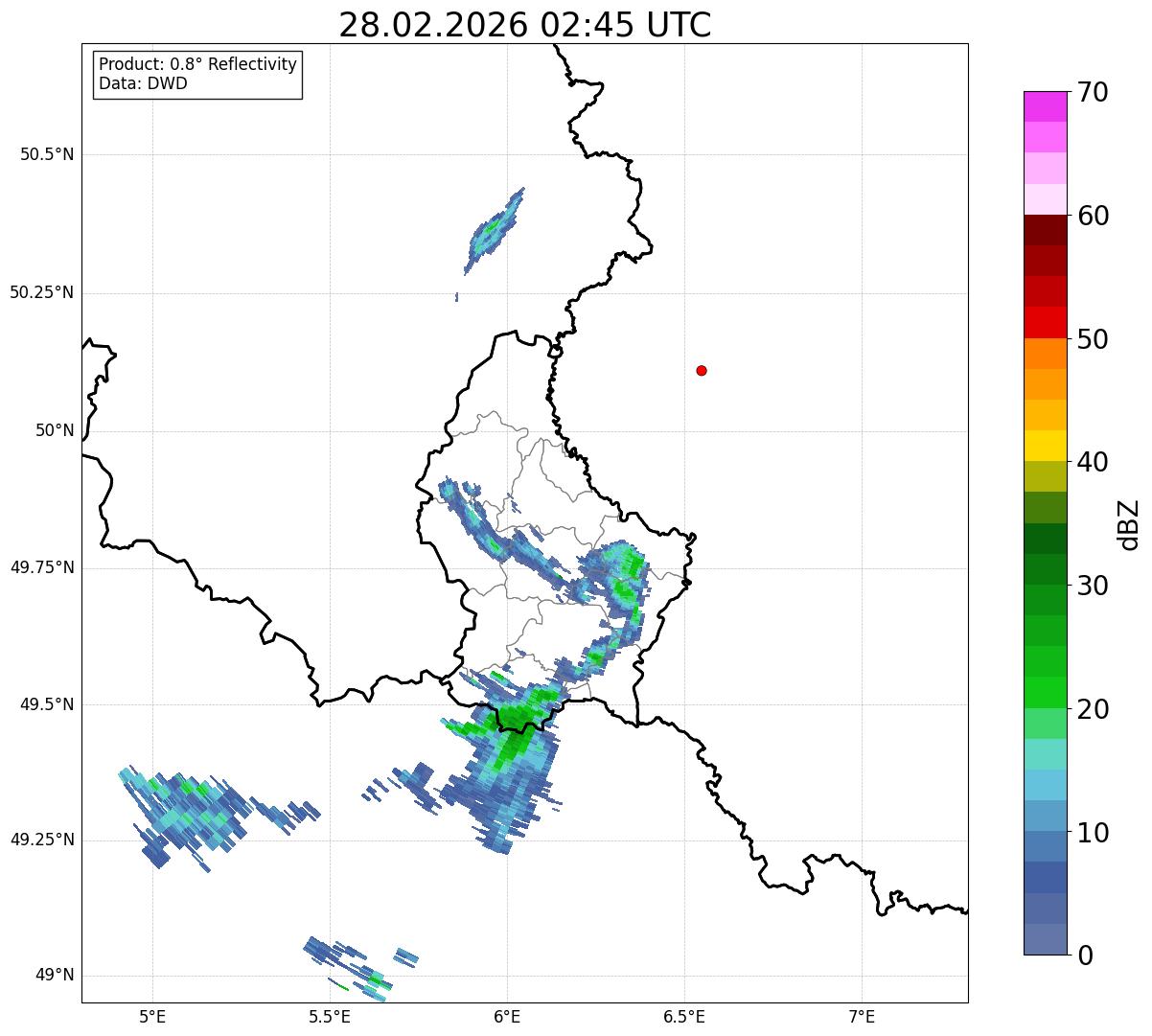1152x1036 pixels.
Task: Click the bright red colorbar segment above 50
Action: pos(1045,322)
